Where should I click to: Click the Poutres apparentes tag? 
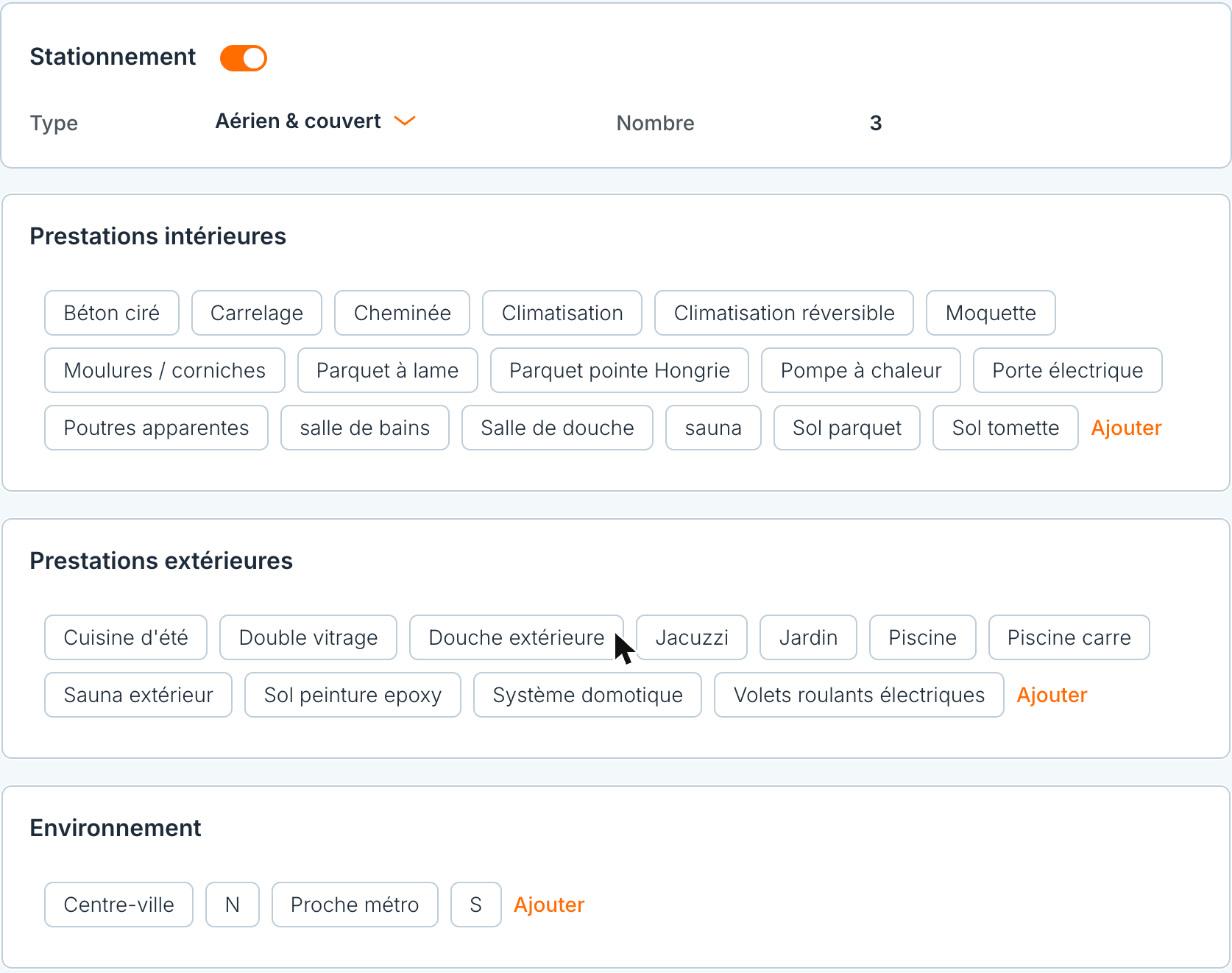(156, 428)
